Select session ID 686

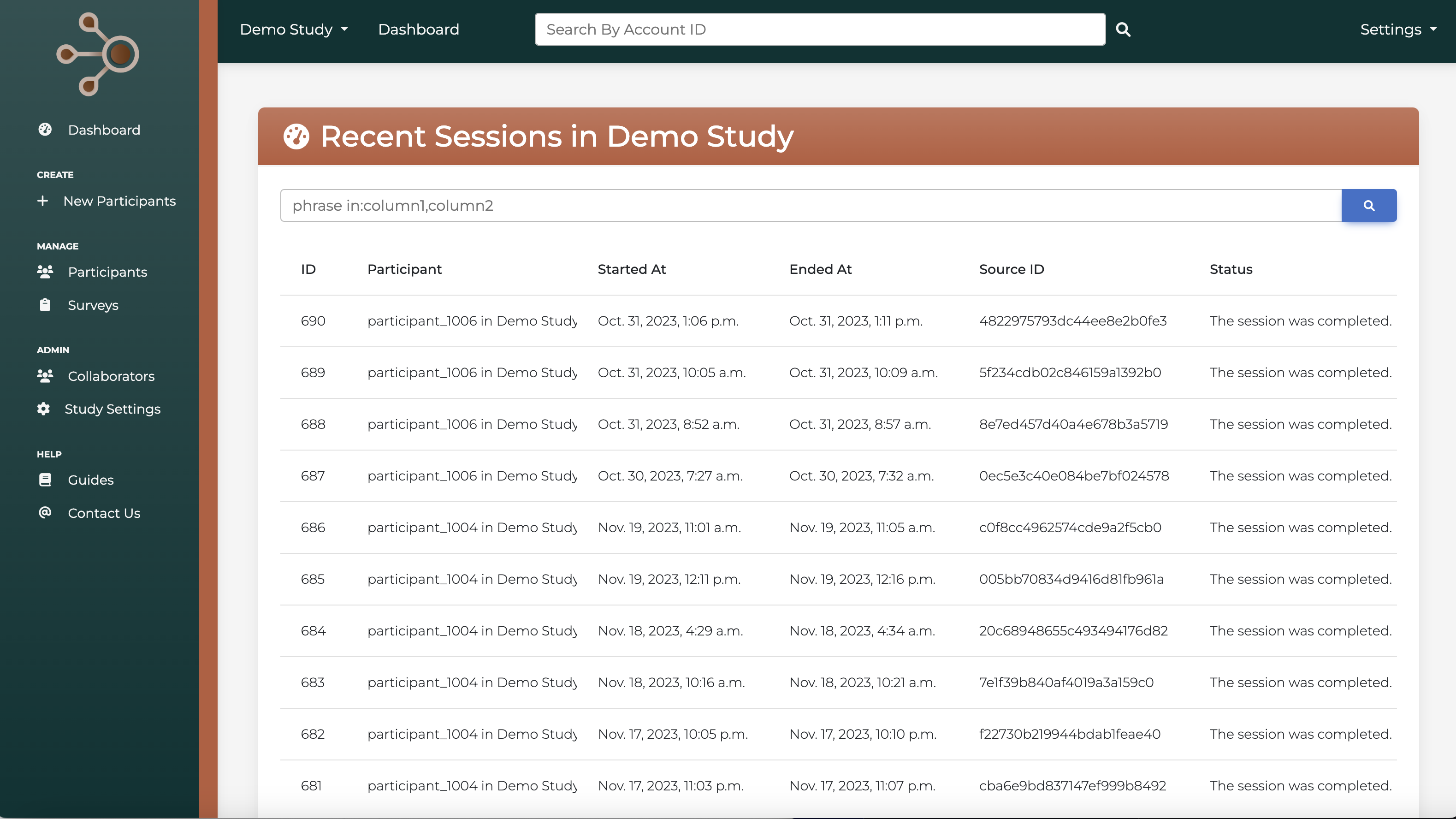pos(313,528)
